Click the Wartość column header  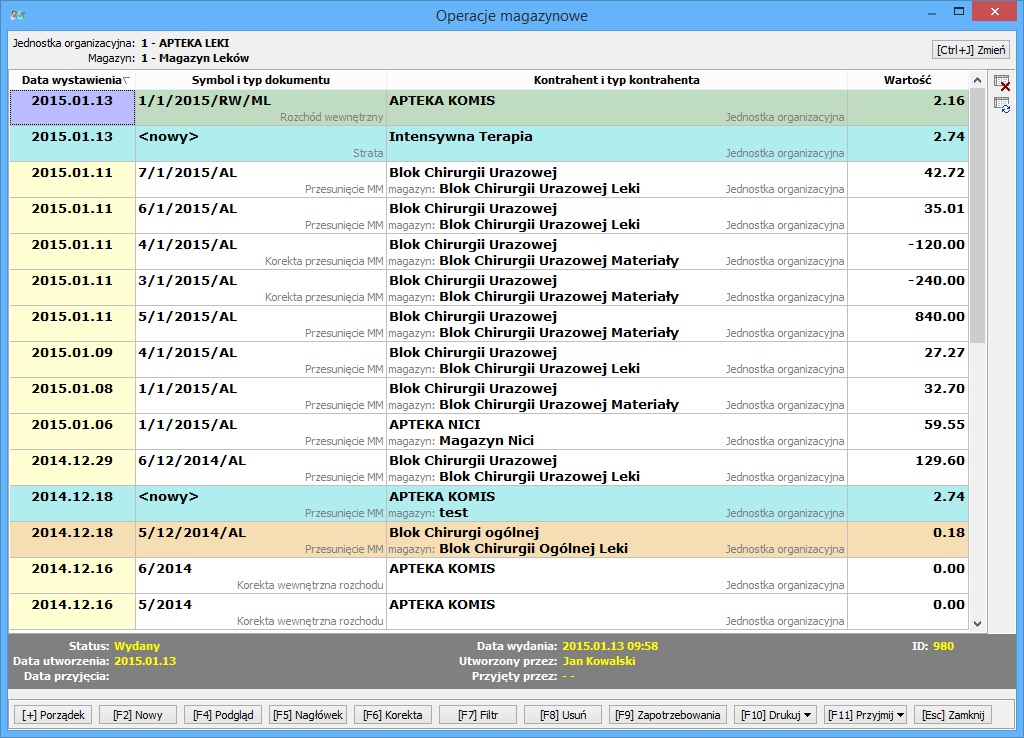(907, 80)
